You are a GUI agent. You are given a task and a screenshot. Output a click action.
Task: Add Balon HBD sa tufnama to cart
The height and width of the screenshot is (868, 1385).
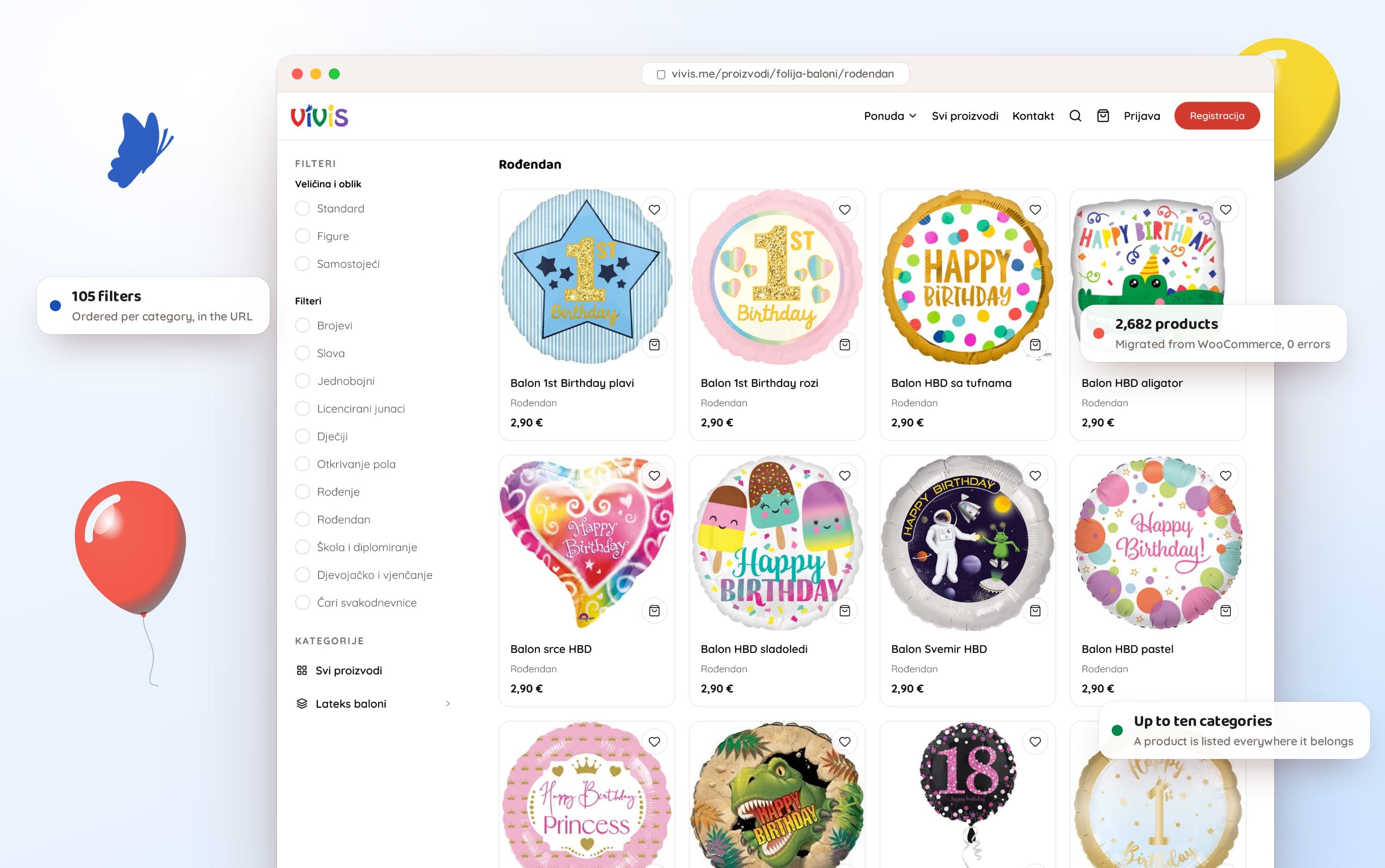tap(1036, 344)
